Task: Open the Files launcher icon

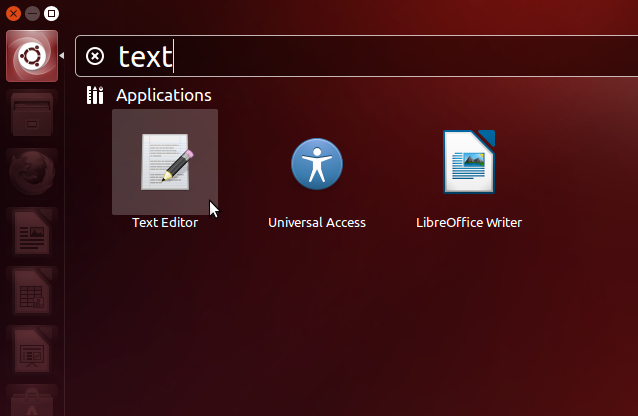Action: coord(32,114)
